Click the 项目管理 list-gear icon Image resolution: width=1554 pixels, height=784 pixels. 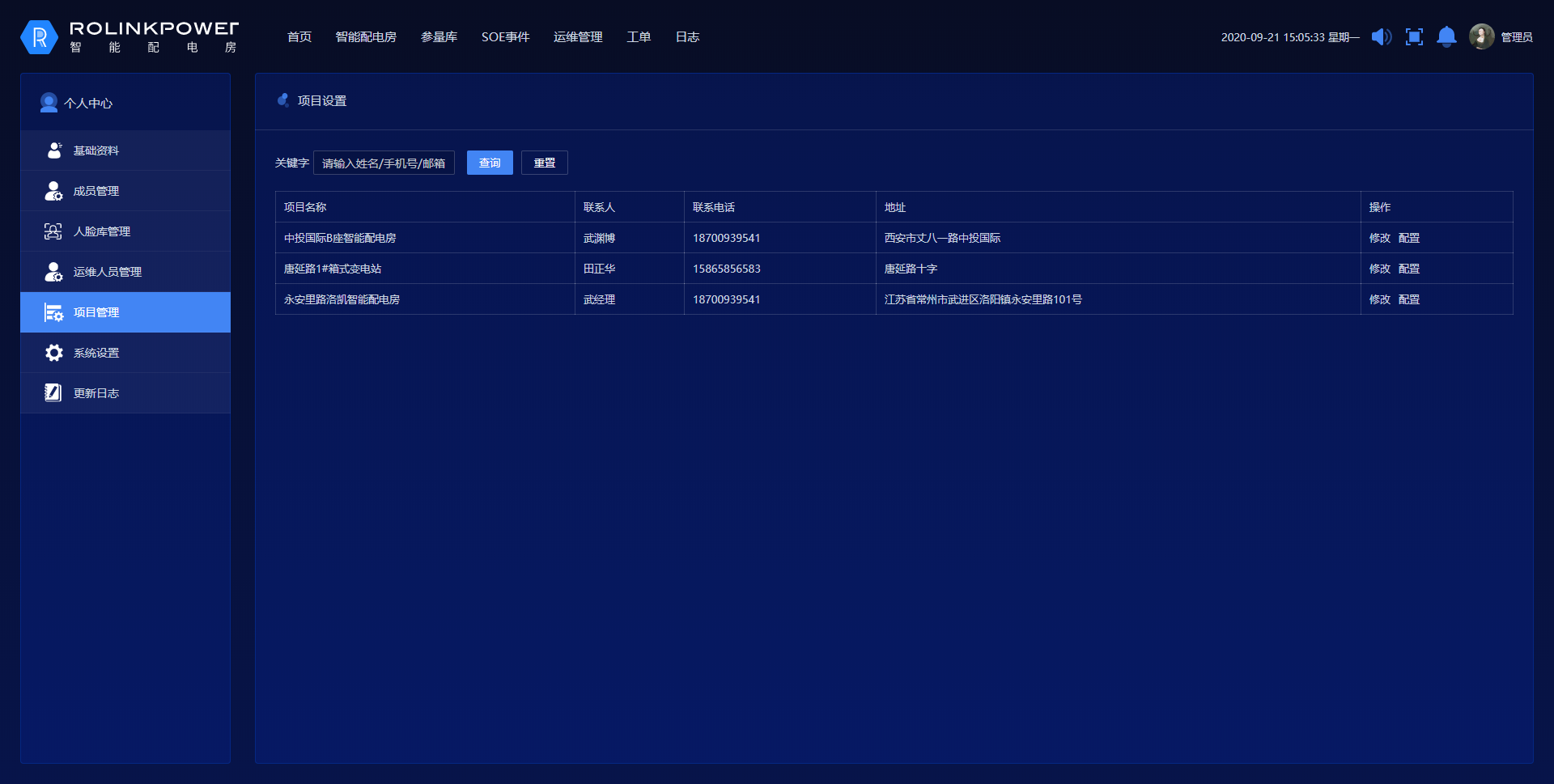(53, 312)
